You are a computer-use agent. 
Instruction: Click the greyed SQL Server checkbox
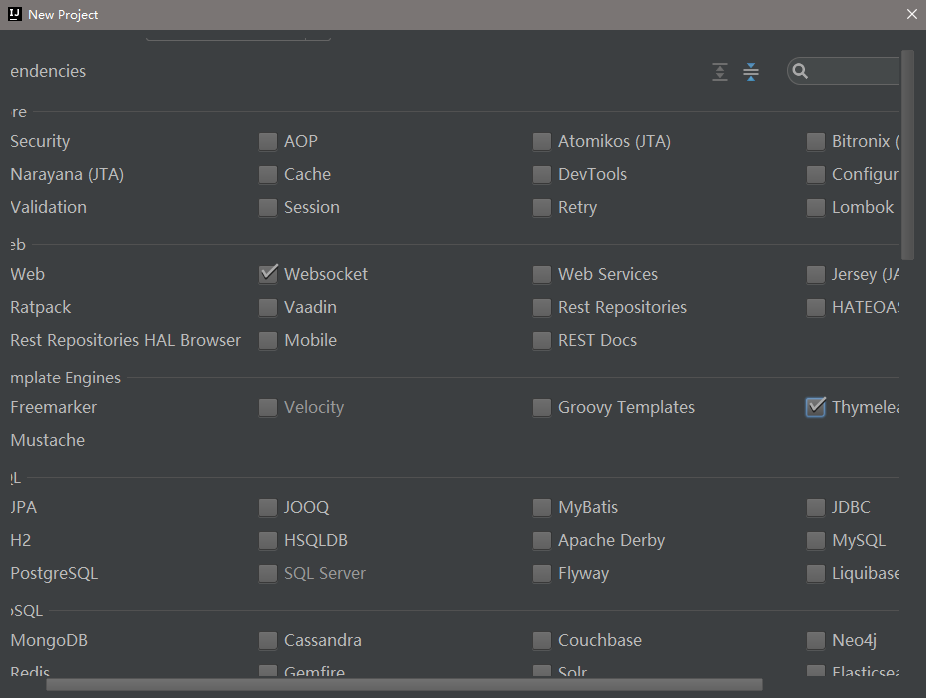[268, 574]
